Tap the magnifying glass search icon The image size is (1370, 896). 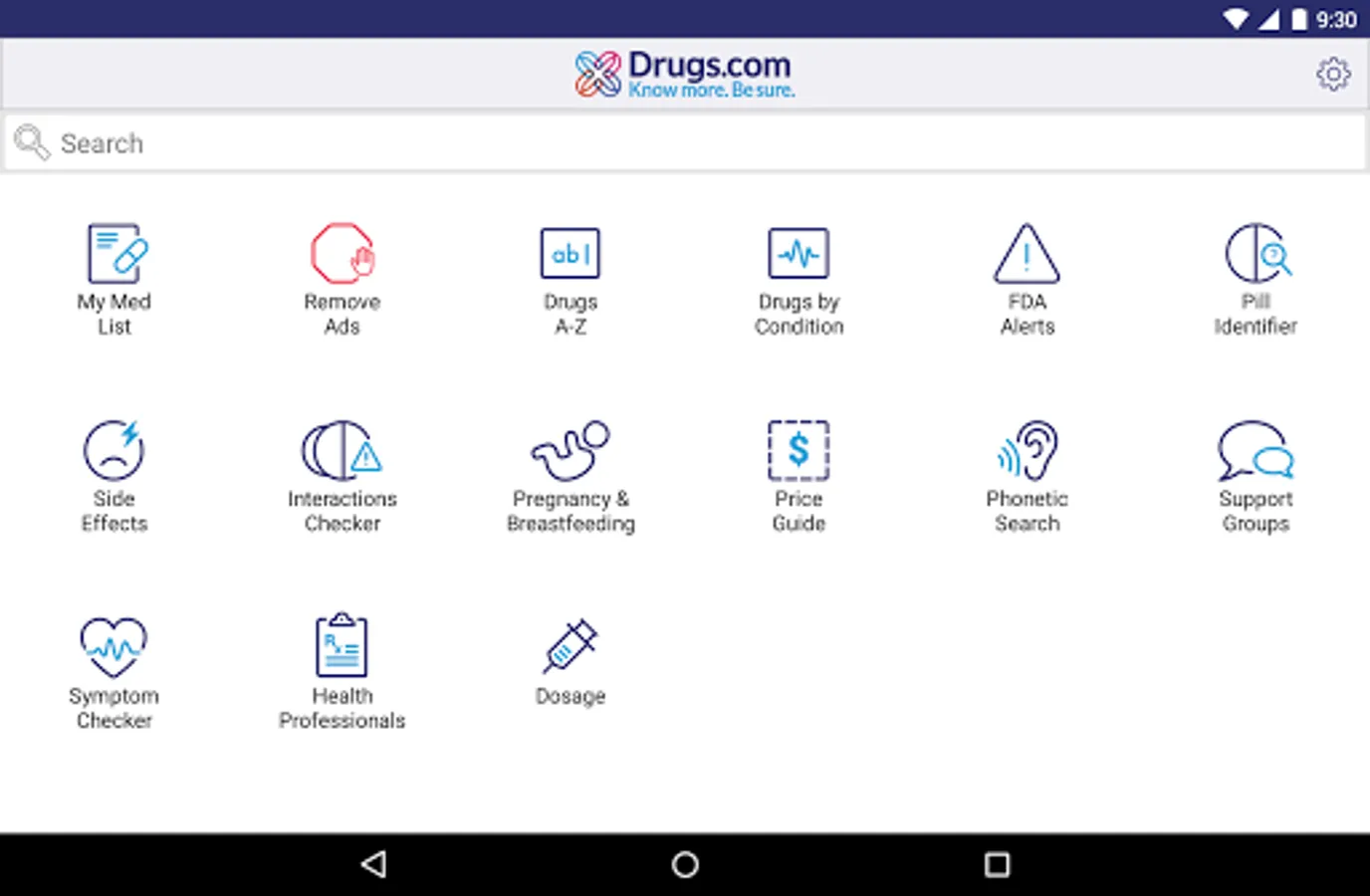[32, 142]
